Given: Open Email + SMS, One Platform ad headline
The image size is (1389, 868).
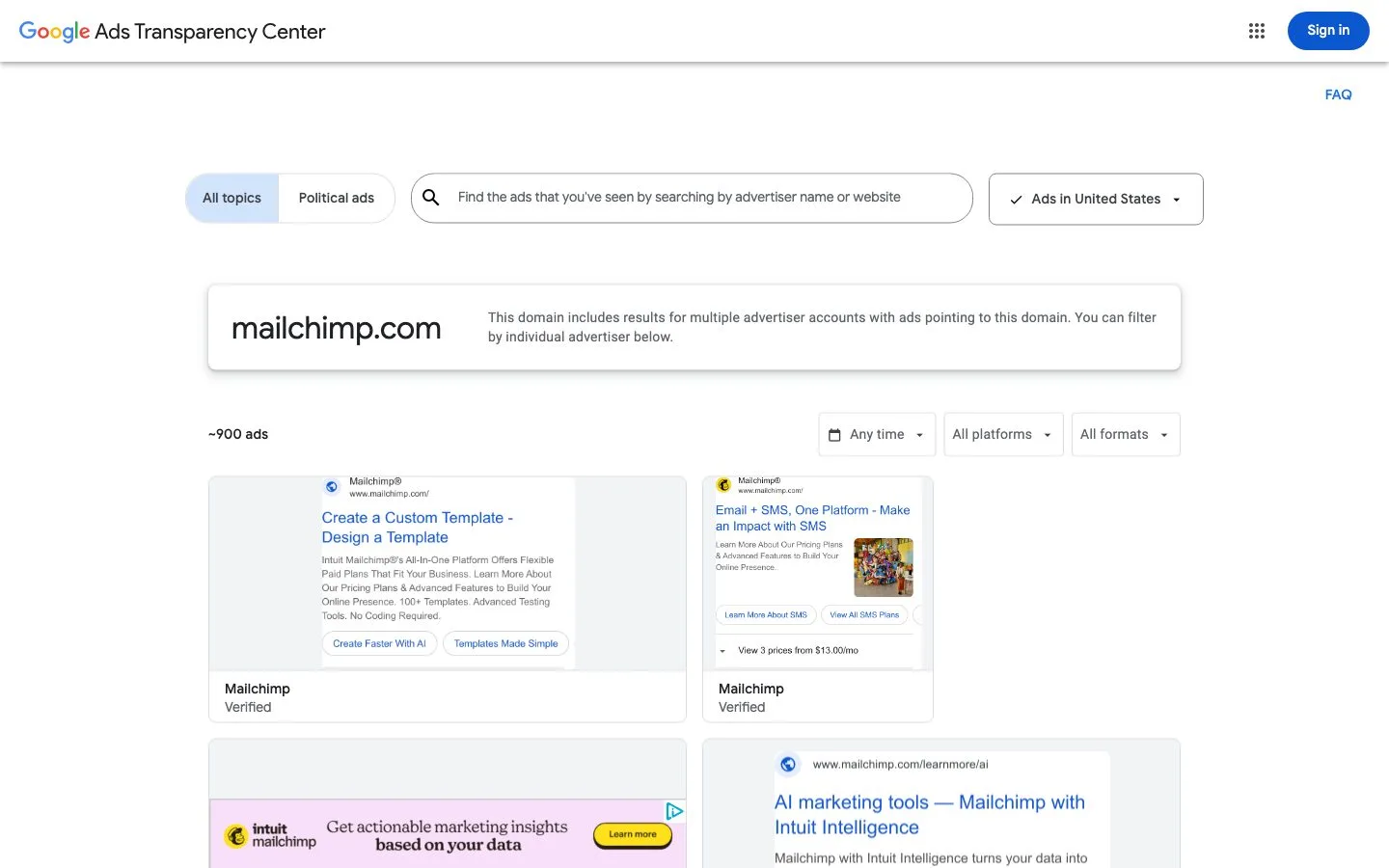Looking at the screenshot, I should pos(812,518).
